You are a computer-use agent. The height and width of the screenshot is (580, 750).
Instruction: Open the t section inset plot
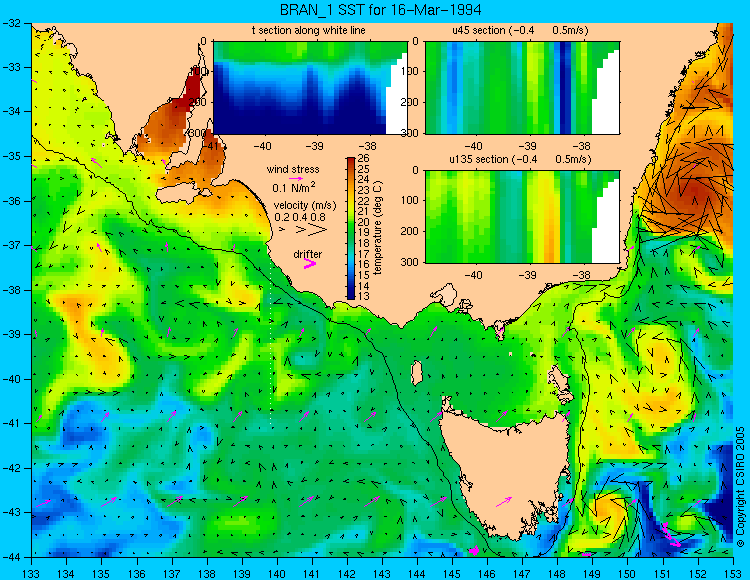click(310, 88)
